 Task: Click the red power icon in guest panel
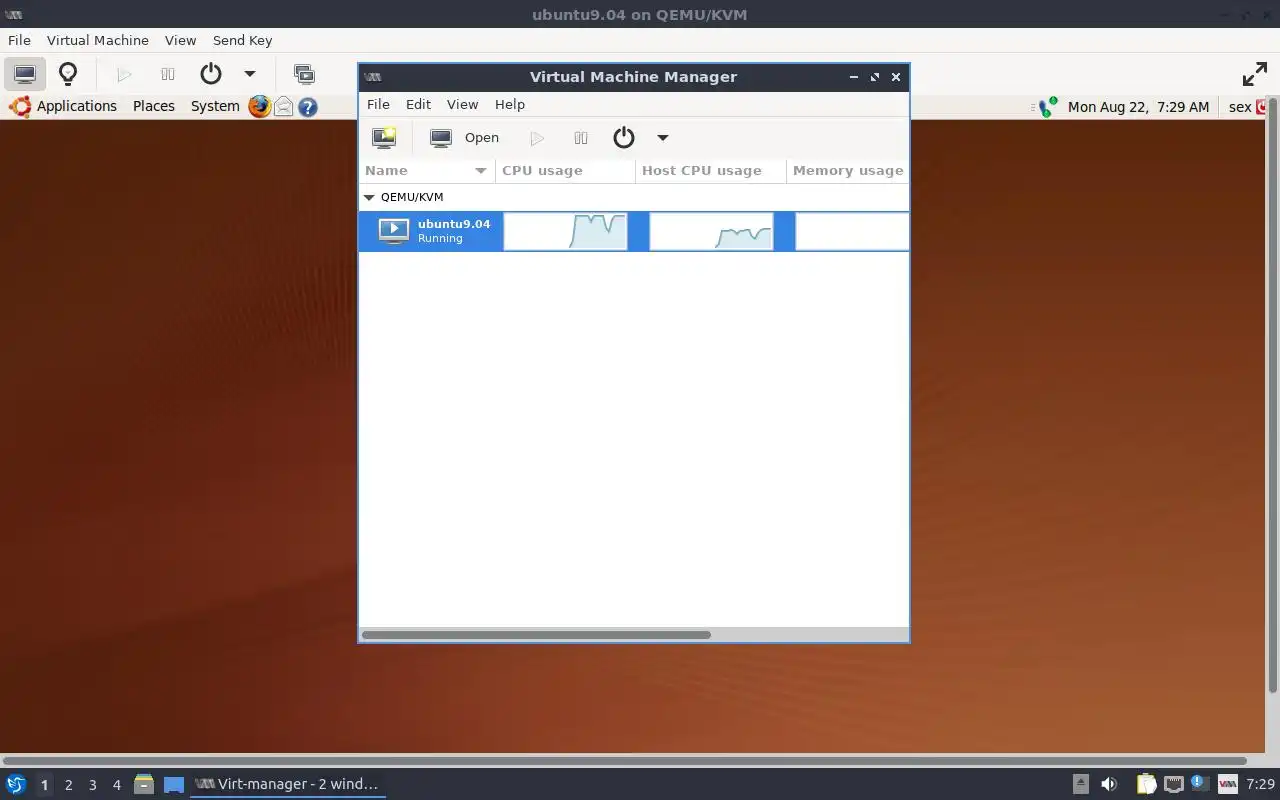pos(1263,107)
